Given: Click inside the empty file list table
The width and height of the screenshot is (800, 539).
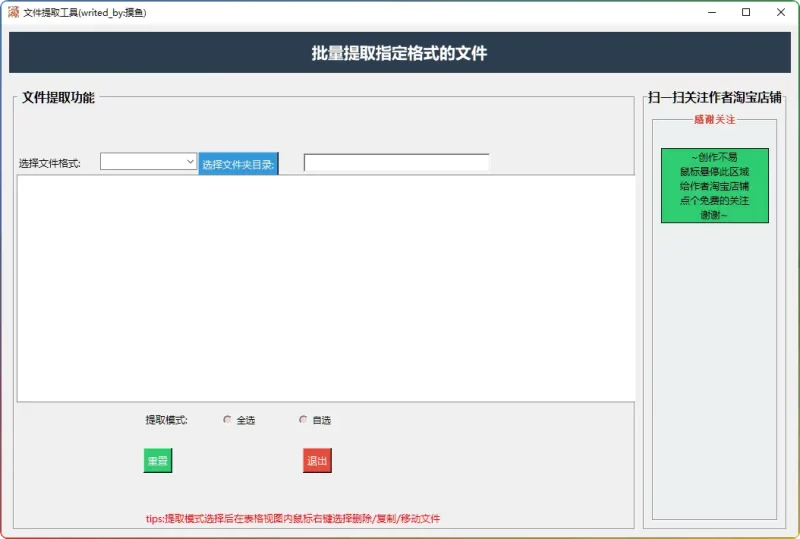Looking at the screenshot, I should tap(326, 288).
